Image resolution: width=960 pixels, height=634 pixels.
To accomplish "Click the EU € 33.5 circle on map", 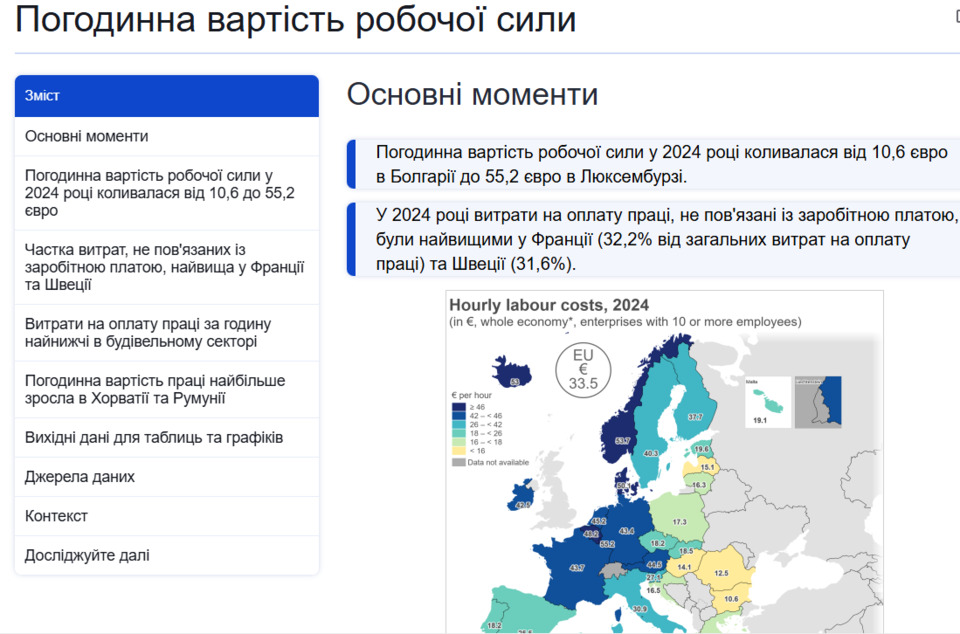I will tap(582, 369).
